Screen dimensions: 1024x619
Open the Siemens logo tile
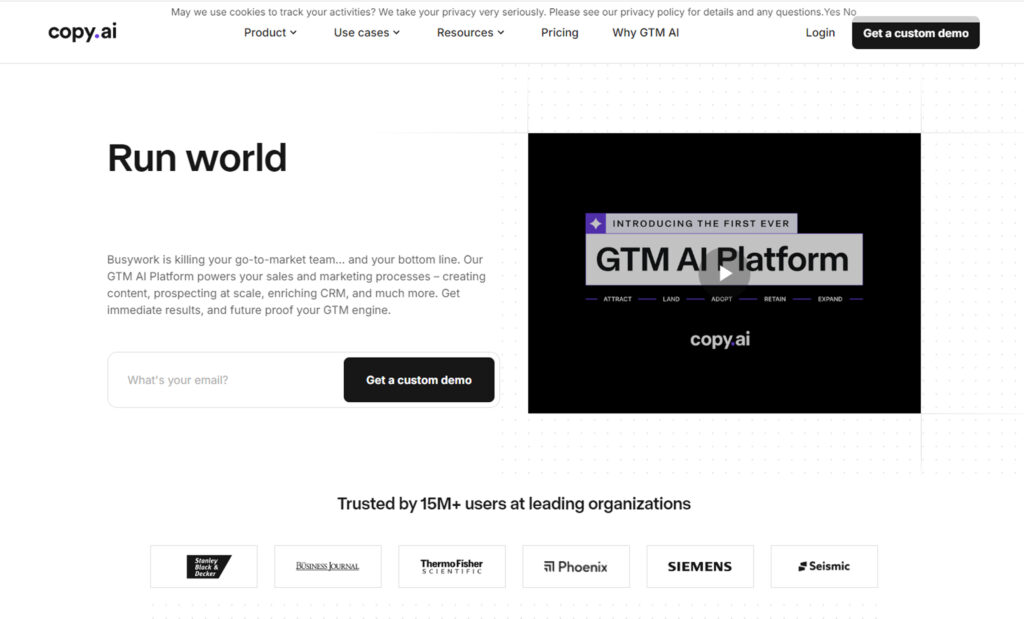tap(699, 566)
